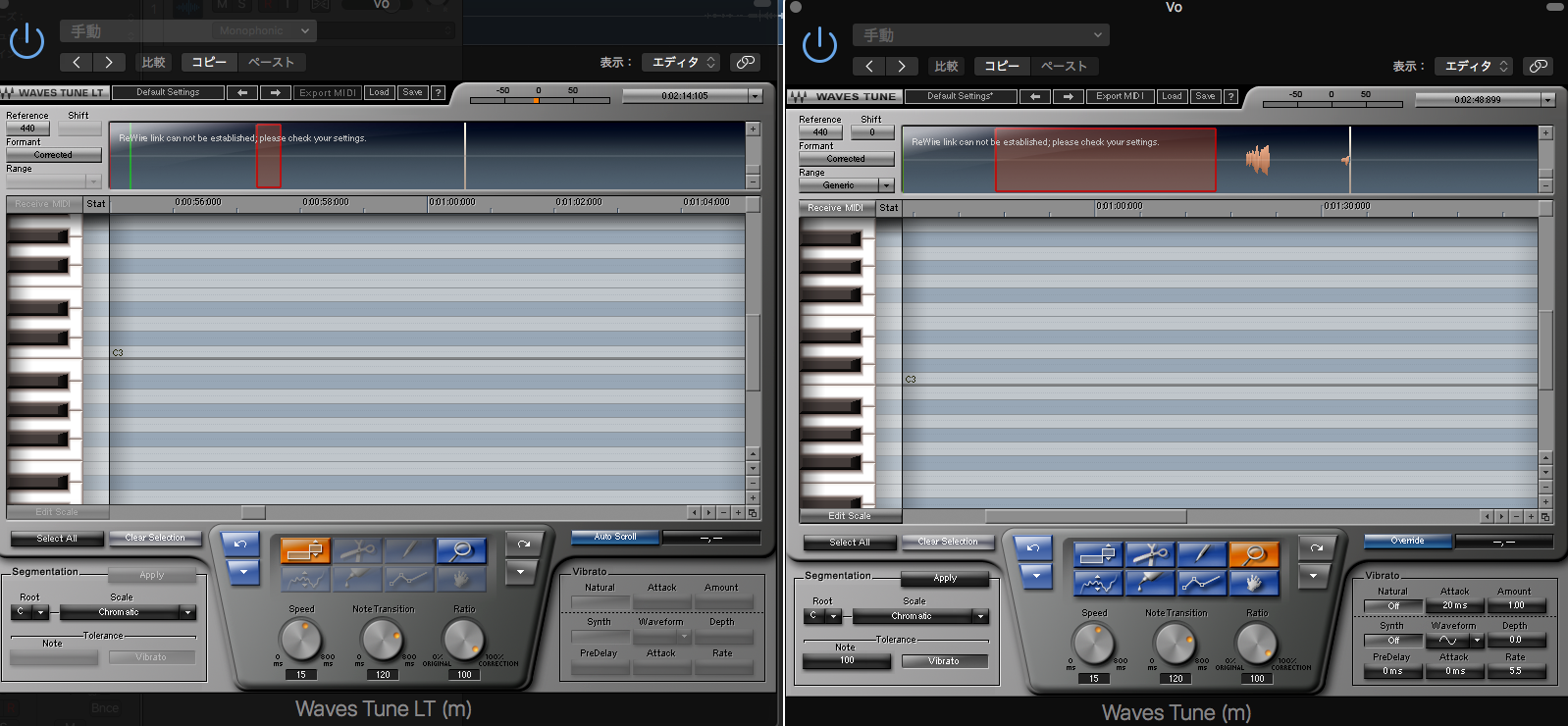The height and width of the screenshot is (726, 1568).
Task: Toggle the power button of Waves Tune
Action: coord(819,45)
